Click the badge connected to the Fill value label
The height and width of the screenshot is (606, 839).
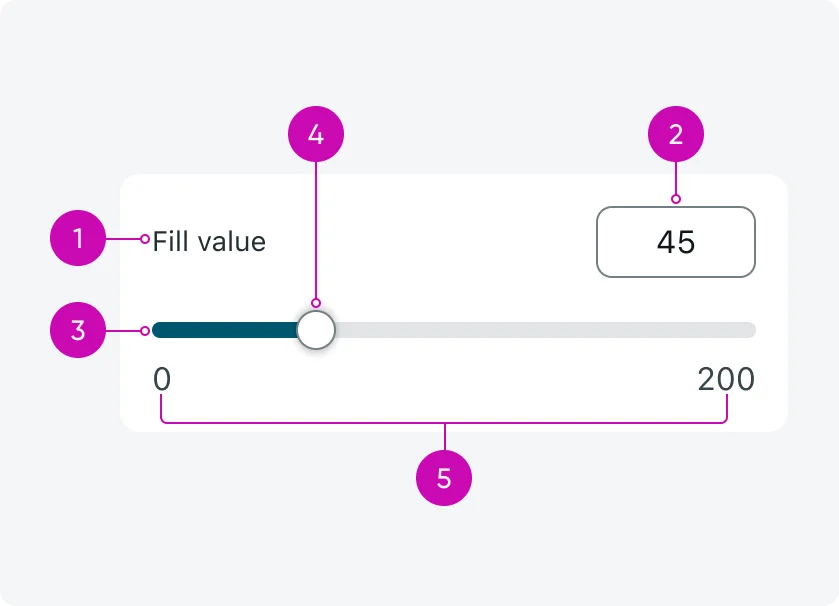pyautogui.click(x=77, y=238)
